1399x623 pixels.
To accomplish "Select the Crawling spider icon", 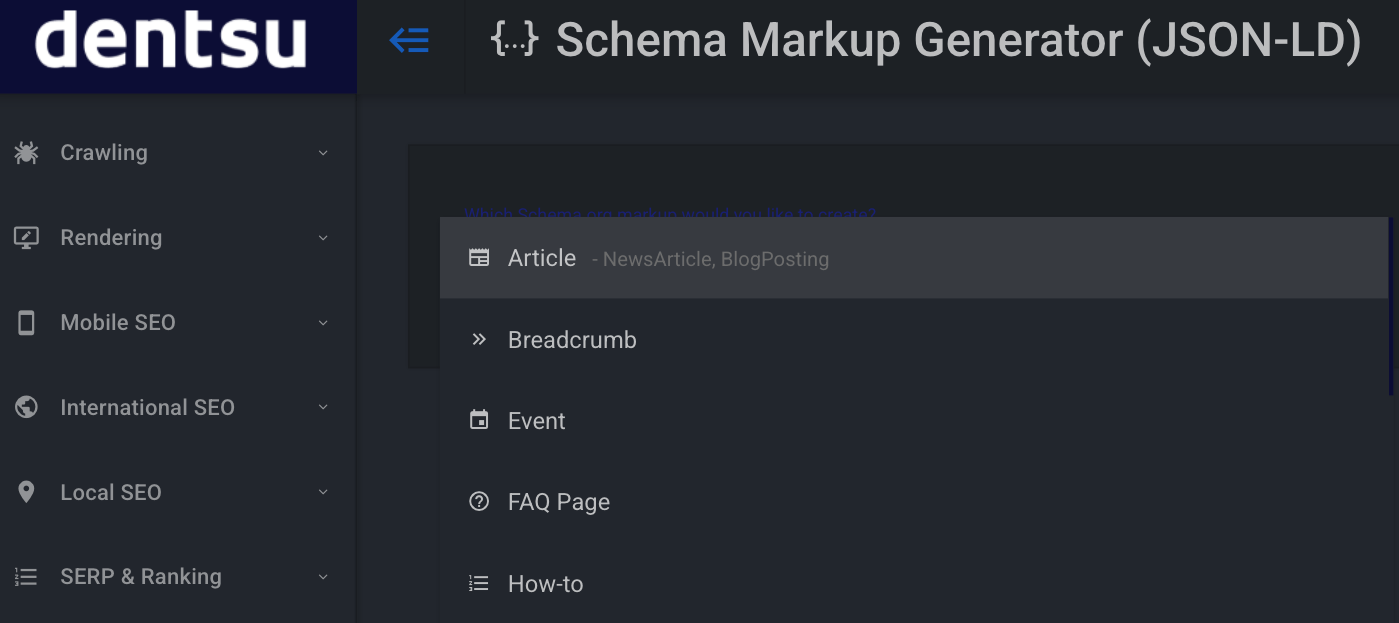I will pos(26,152).
